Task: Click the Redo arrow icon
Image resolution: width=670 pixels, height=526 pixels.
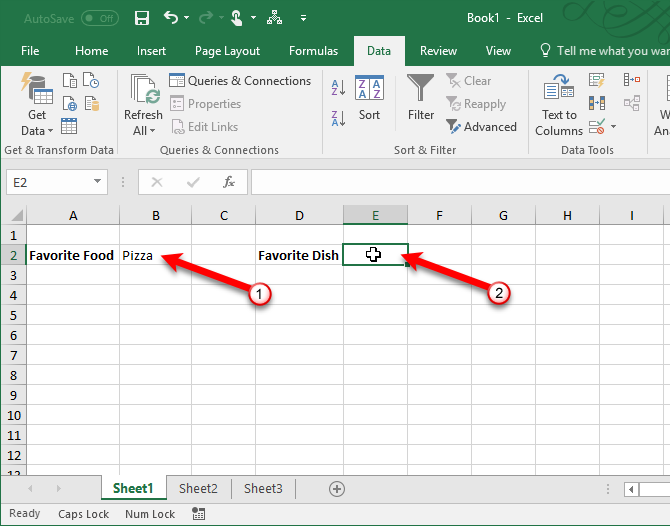Action: (206, 18)
